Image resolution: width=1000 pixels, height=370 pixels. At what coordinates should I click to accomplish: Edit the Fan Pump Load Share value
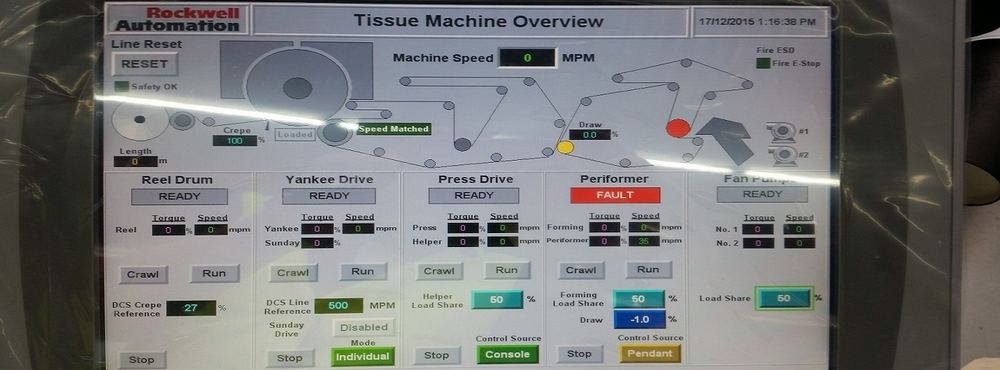click(784, 299)
